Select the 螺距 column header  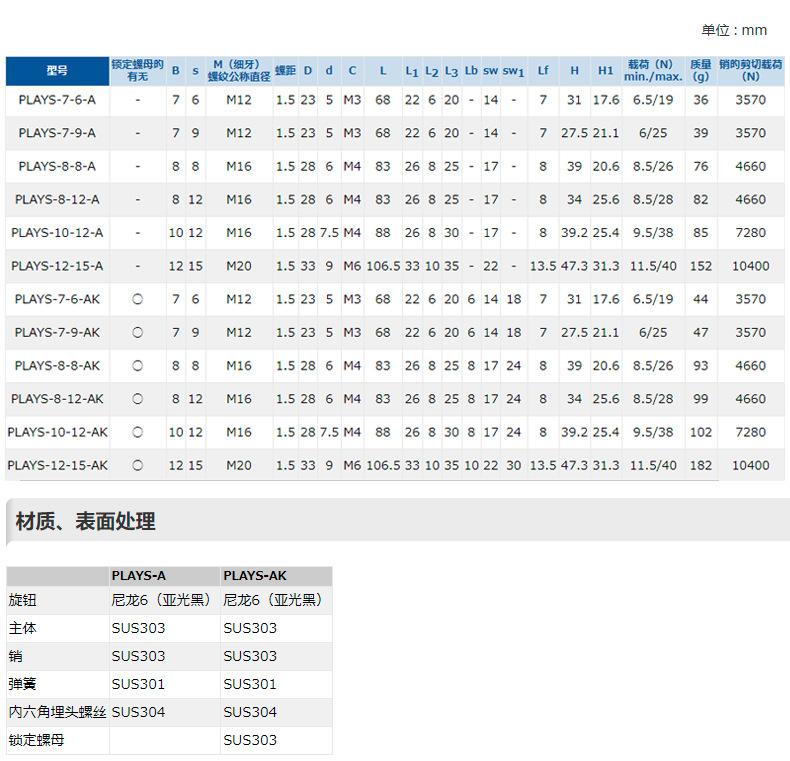[x=285, y=71]
